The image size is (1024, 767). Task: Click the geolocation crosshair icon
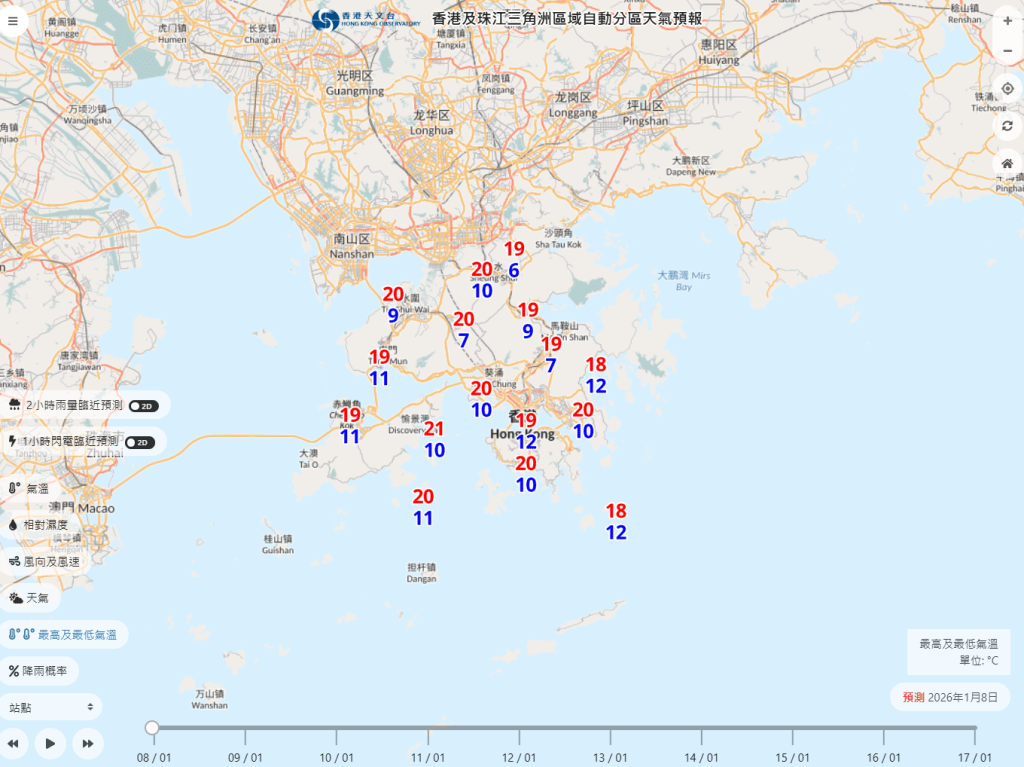tap(1008, 89)
